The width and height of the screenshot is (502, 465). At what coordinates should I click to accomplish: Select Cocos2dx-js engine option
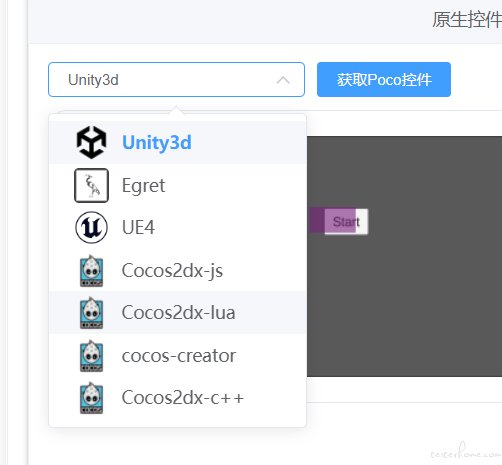177,270
